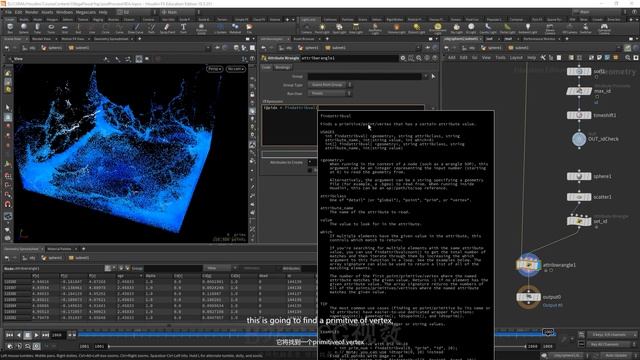Add an Ambient Light from shelf

[x=527, y=28]
